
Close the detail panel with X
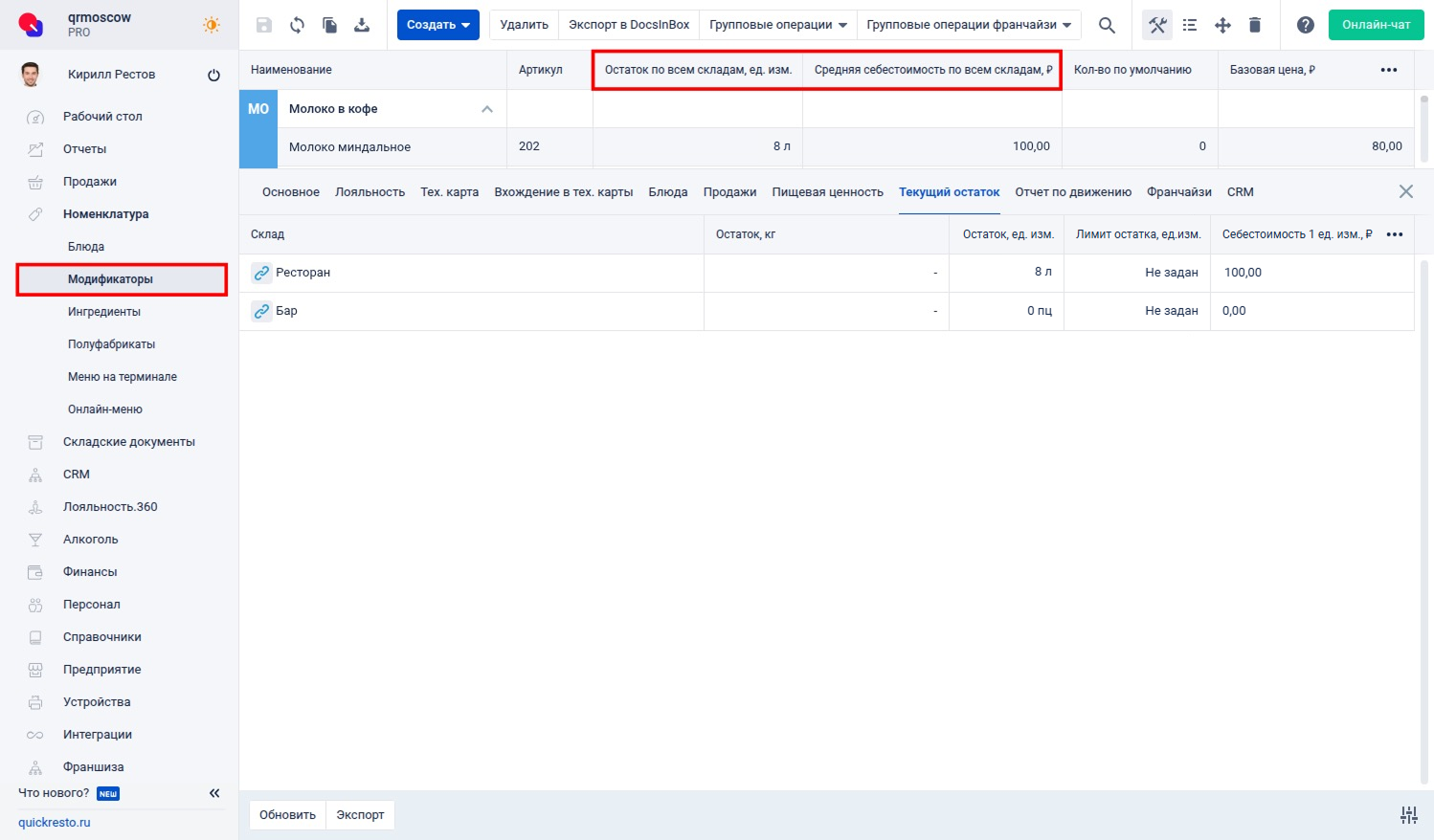pyautogui.click(x=1405, y=192)
